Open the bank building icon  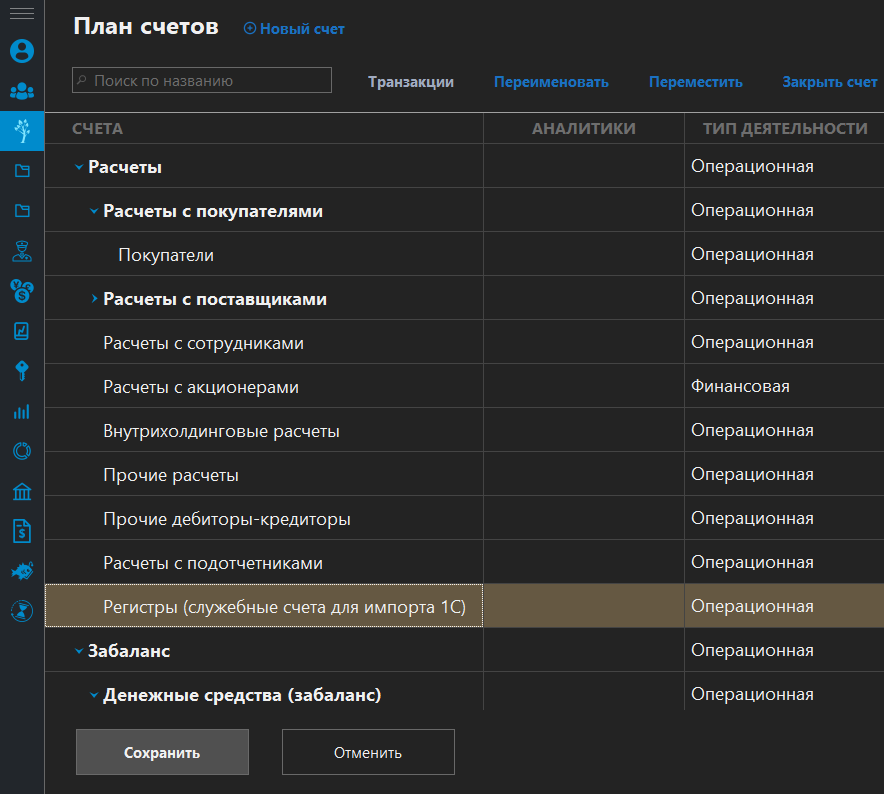(21, 491)
